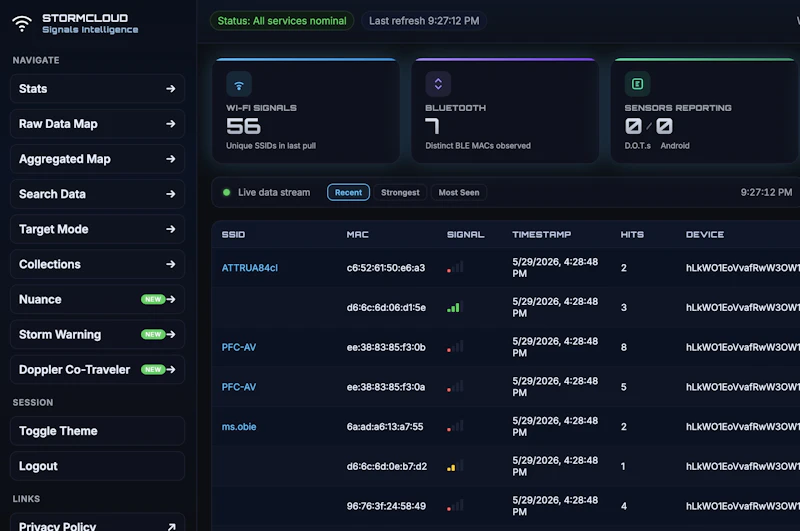
Task: Click the green Live data stream dot
Action: tap(227, 192)
